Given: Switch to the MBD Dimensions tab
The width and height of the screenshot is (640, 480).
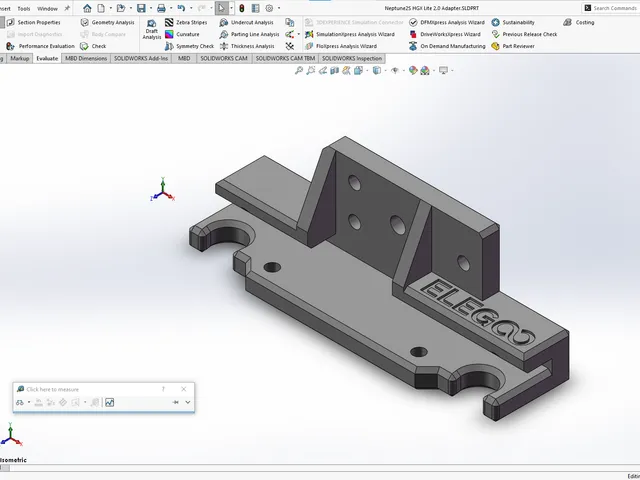Looking at the screenshot, I should click(x=86, y=58).
